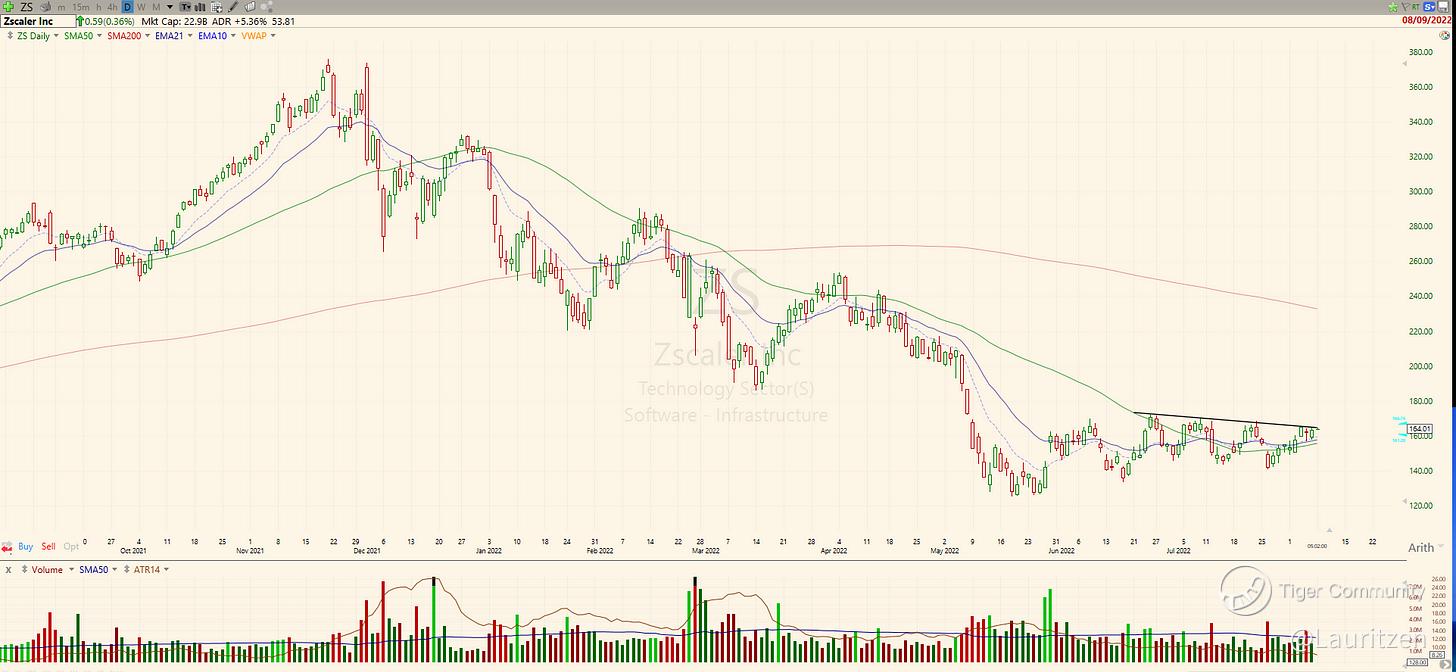
Task: Click the Jan 2022 axis label
Action: [x=487, y=551]
